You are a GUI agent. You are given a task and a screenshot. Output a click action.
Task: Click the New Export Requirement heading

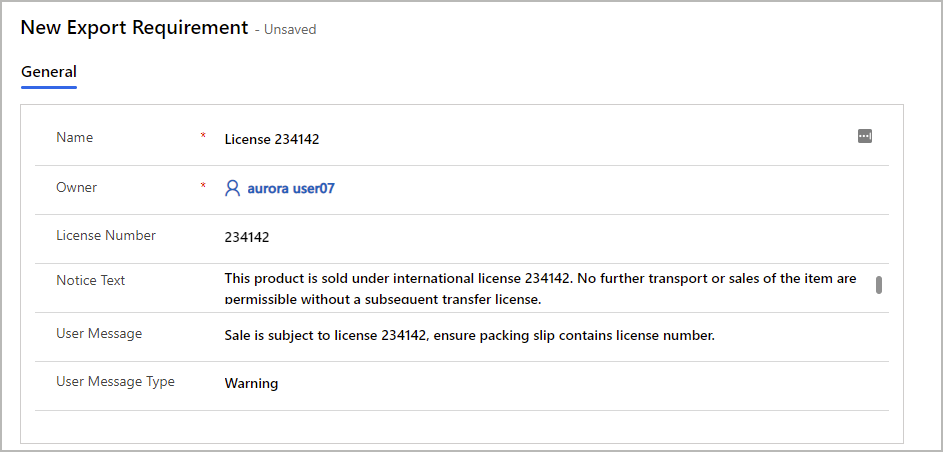pyautogui.click(x=134, y=28)
